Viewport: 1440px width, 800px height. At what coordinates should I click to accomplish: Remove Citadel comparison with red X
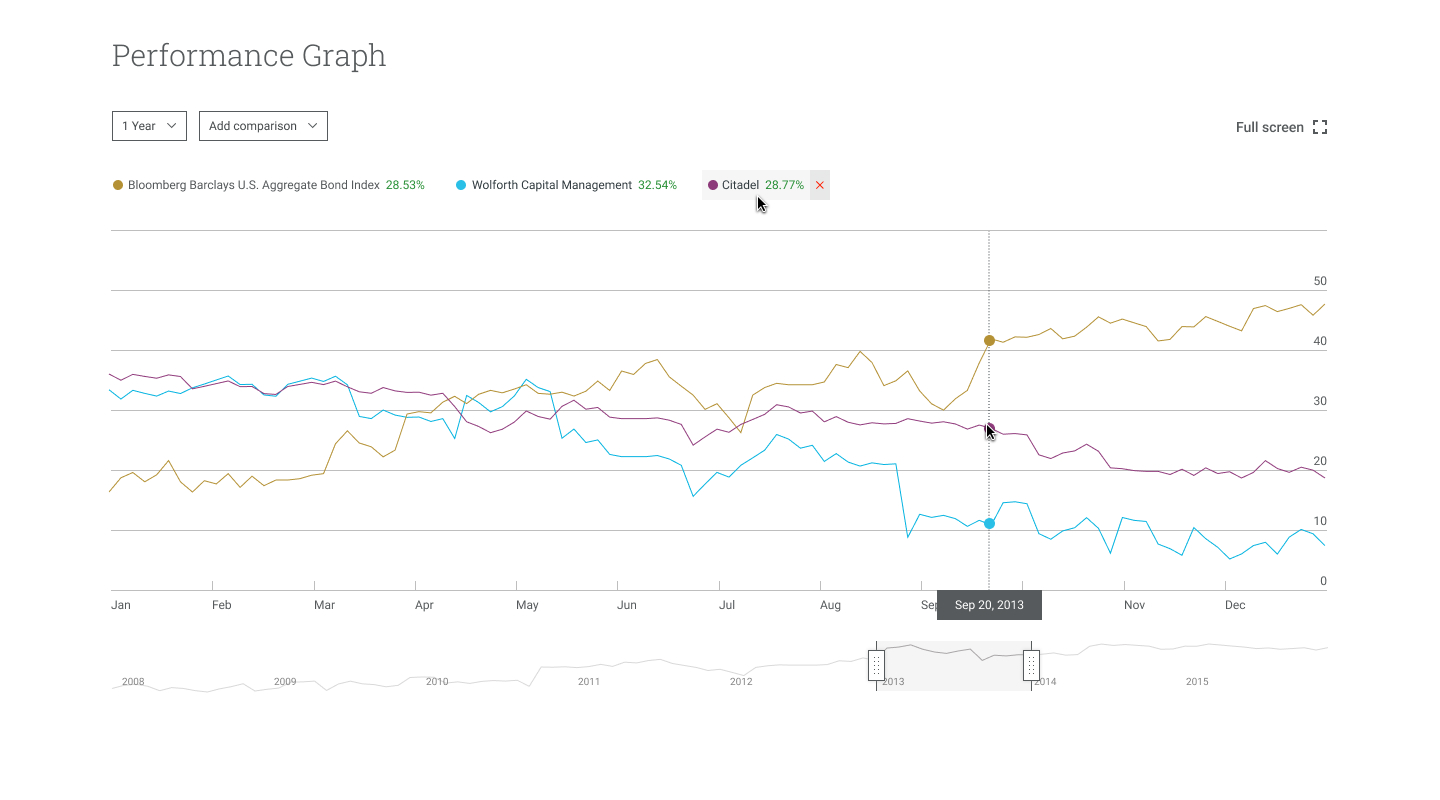[x=820, y=185]
